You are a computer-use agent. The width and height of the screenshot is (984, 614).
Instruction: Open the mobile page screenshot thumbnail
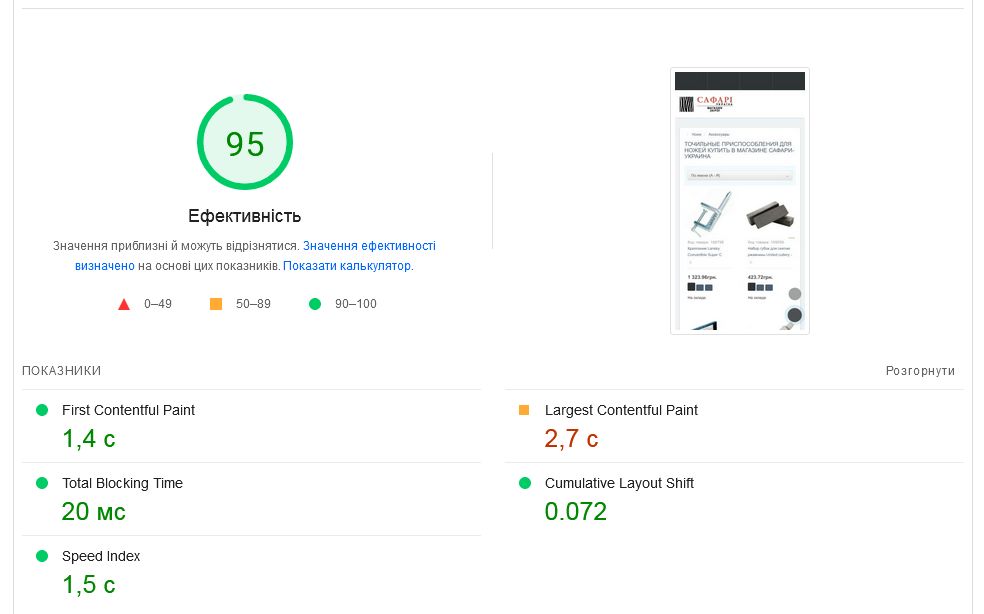[x=740, y=200]
